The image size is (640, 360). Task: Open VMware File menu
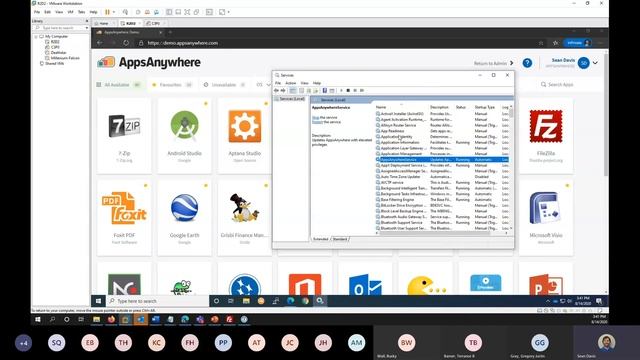point(37,12)
